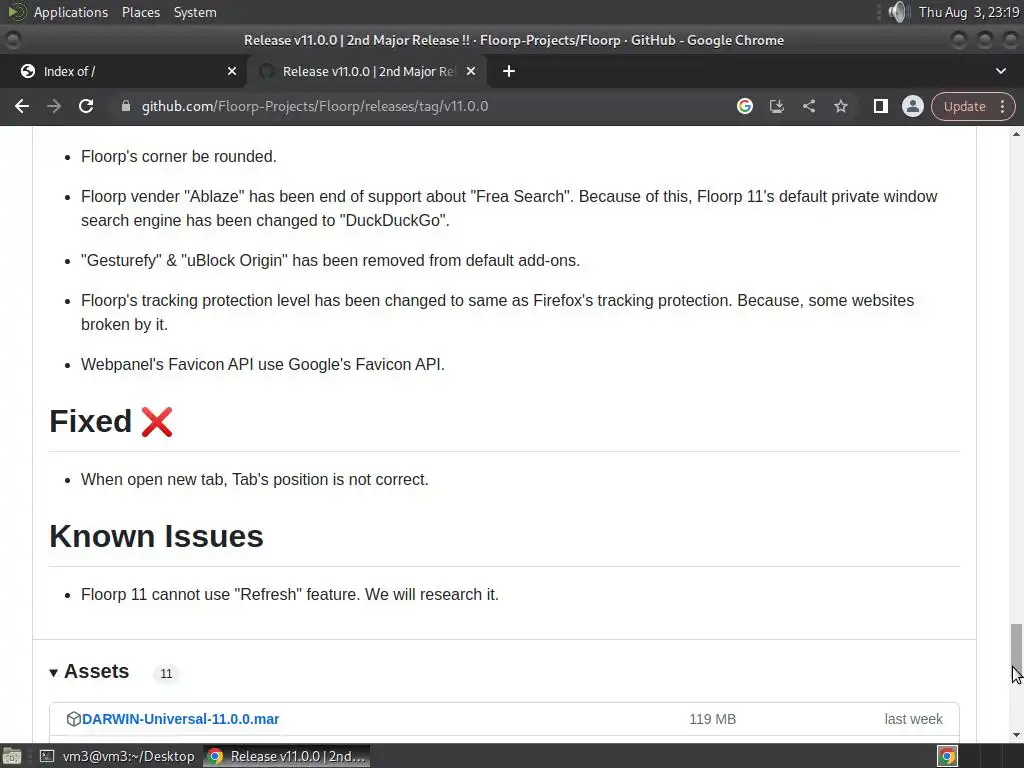The width and height of the screenshot is (1024, 768).
Task: Click the install/download page icon in address bar
Action: 776,106
